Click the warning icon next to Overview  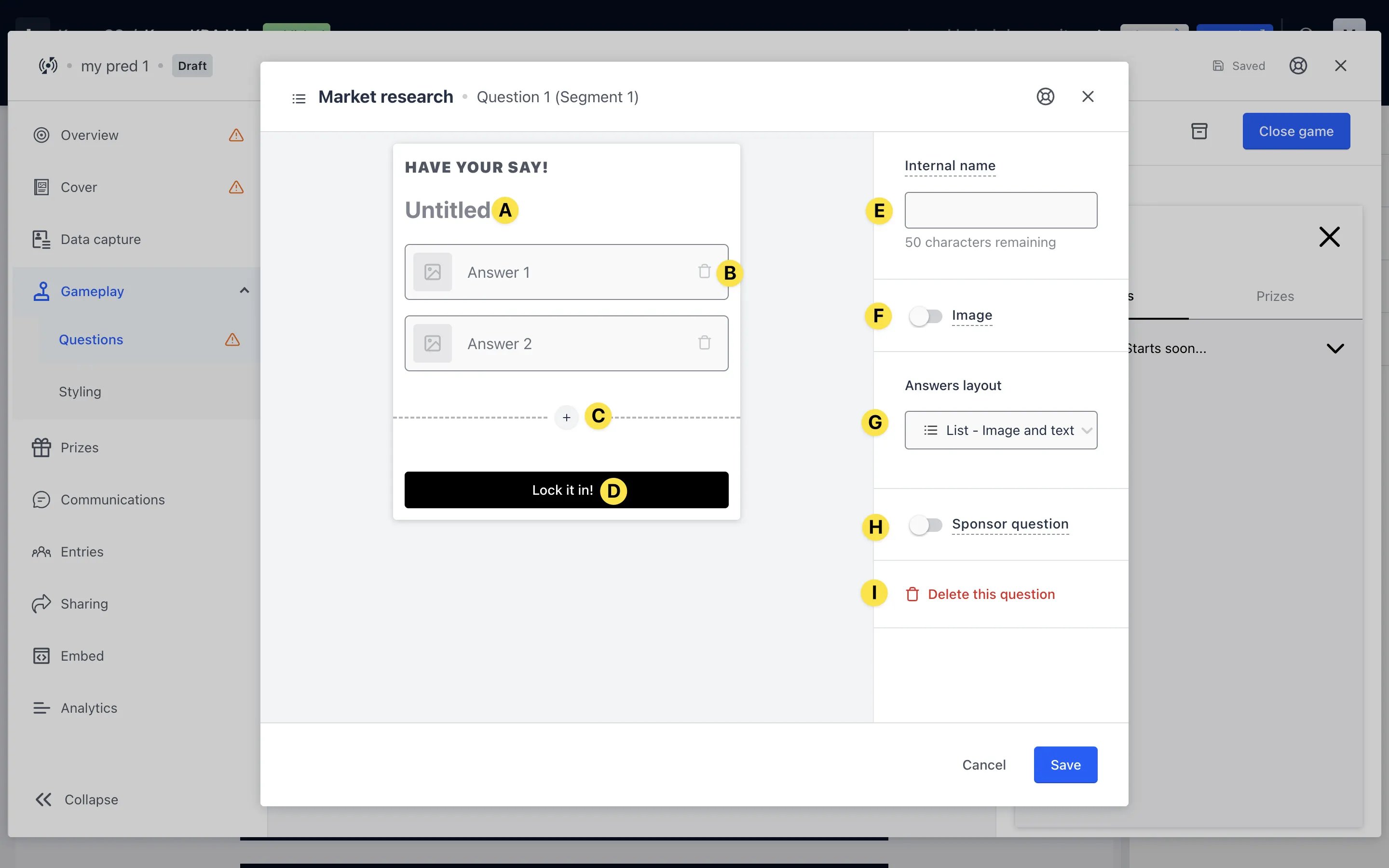point(236,135)
